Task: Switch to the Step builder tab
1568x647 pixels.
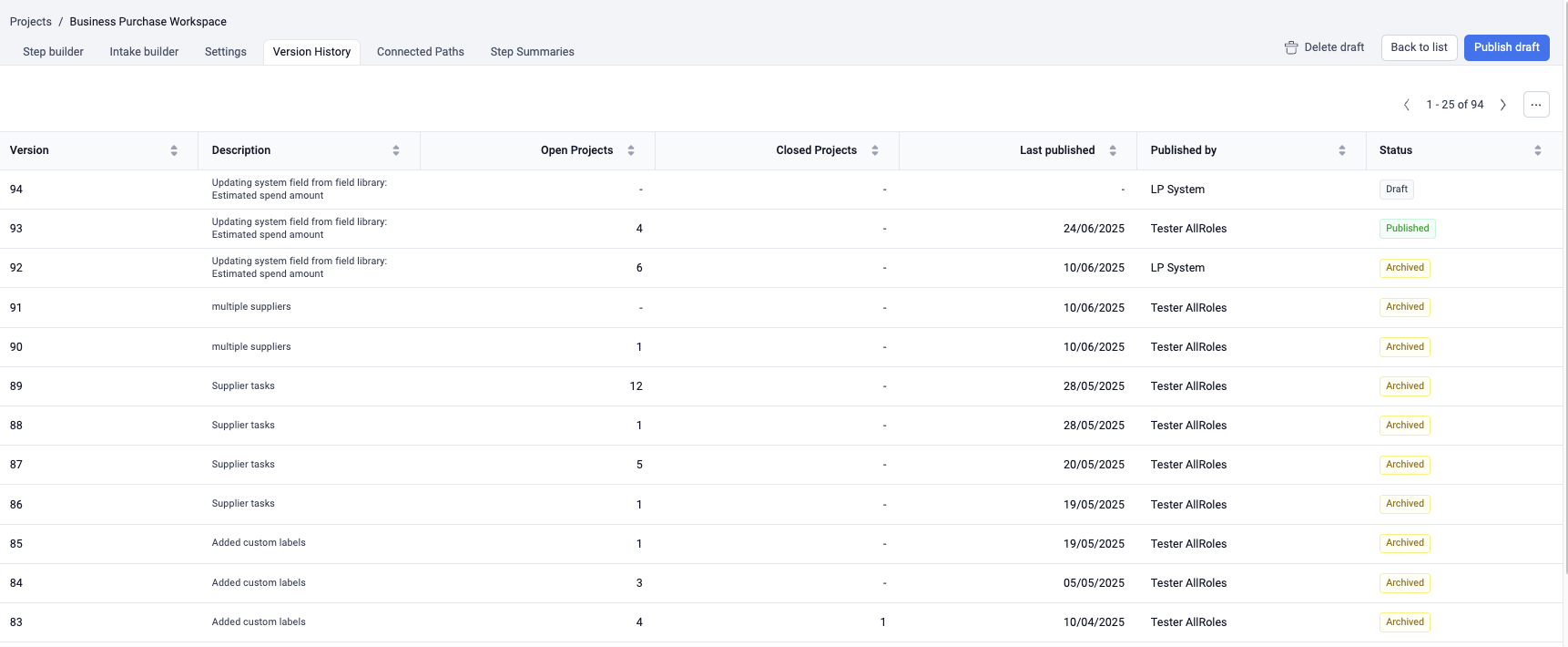Action: (x=53, y=52)
